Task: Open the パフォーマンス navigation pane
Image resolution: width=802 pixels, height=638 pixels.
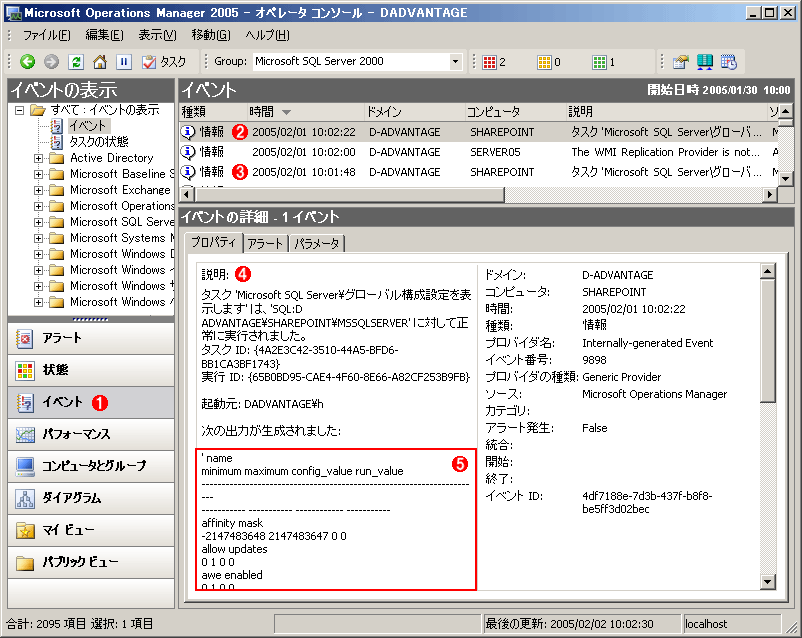Action: (x=91, y=434)
